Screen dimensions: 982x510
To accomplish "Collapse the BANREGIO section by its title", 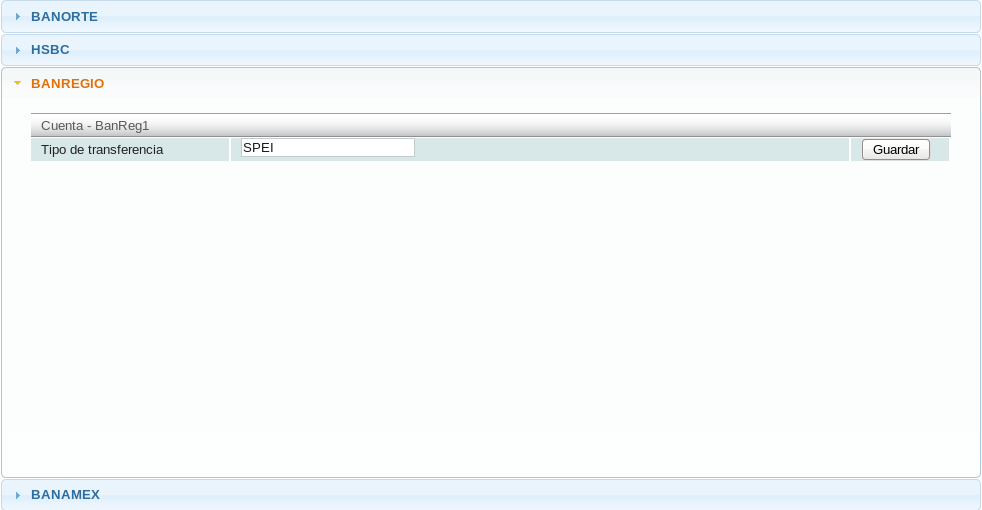I will click(67, 84).
